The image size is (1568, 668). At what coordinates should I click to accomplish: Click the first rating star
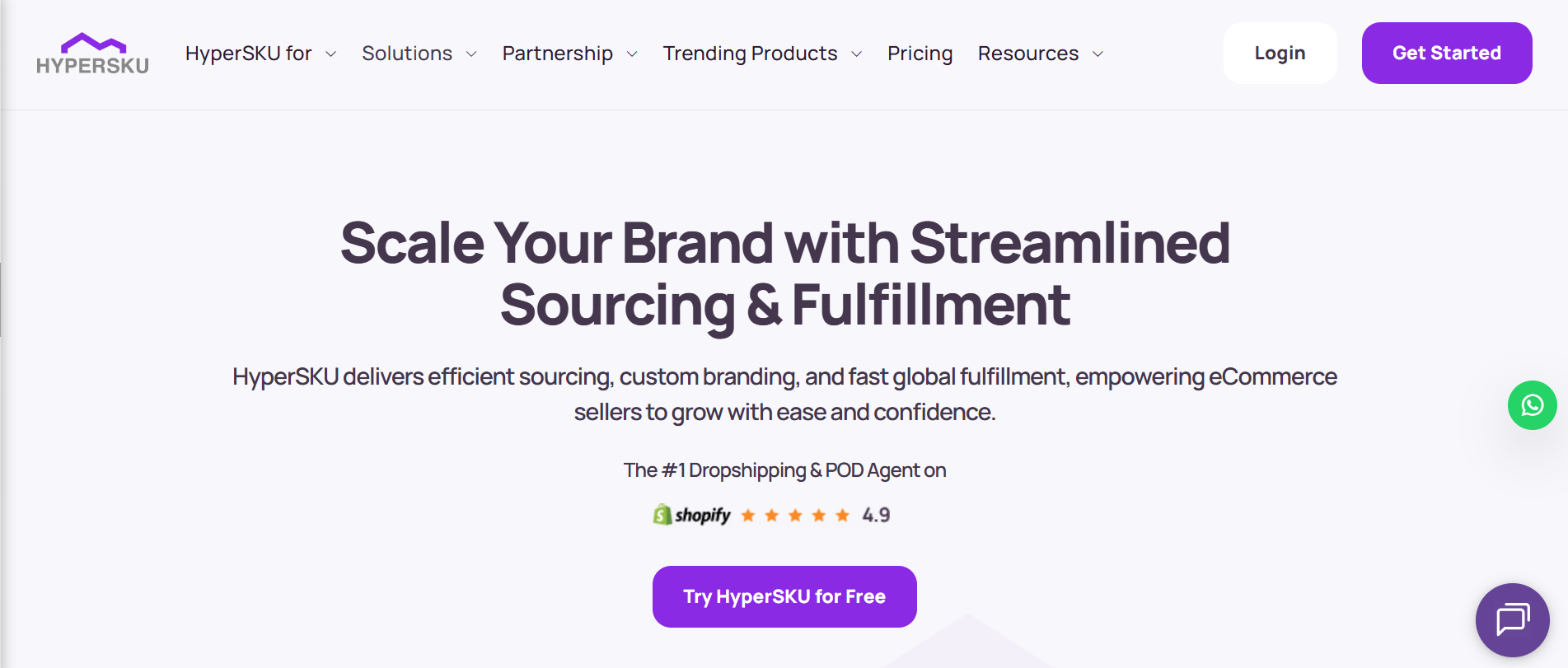pyautogui.click(x=748, y=516)
